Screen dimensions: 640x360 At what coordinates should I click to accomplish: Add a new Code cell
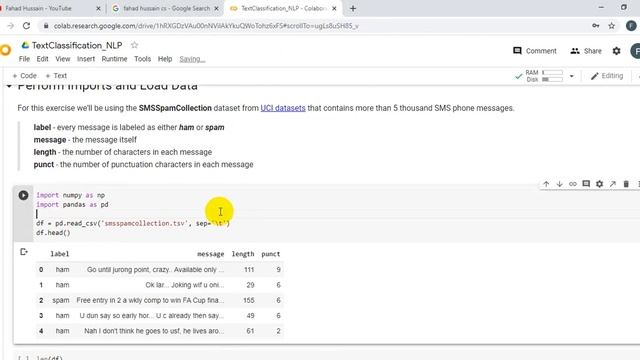[24, 76]
